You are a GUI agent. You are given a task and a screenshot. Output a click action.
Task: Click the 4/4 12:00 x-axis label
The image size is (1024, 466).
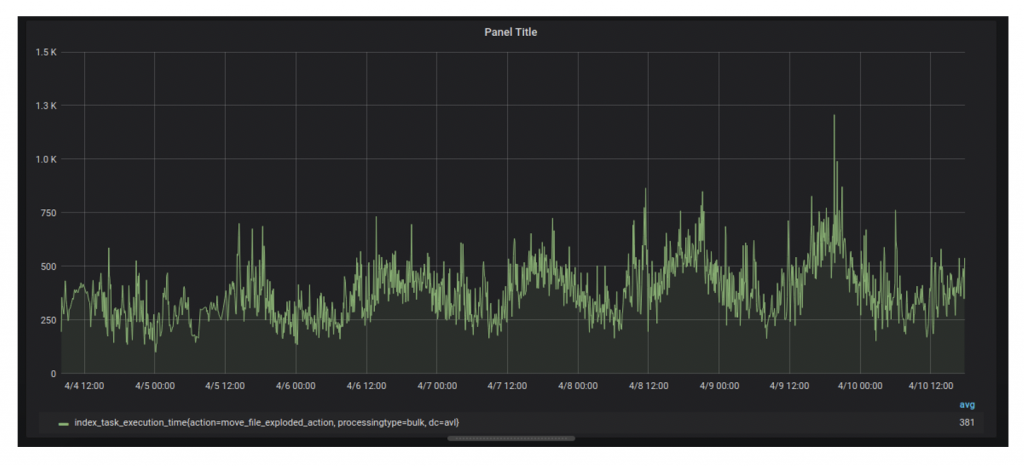[84, 386]
